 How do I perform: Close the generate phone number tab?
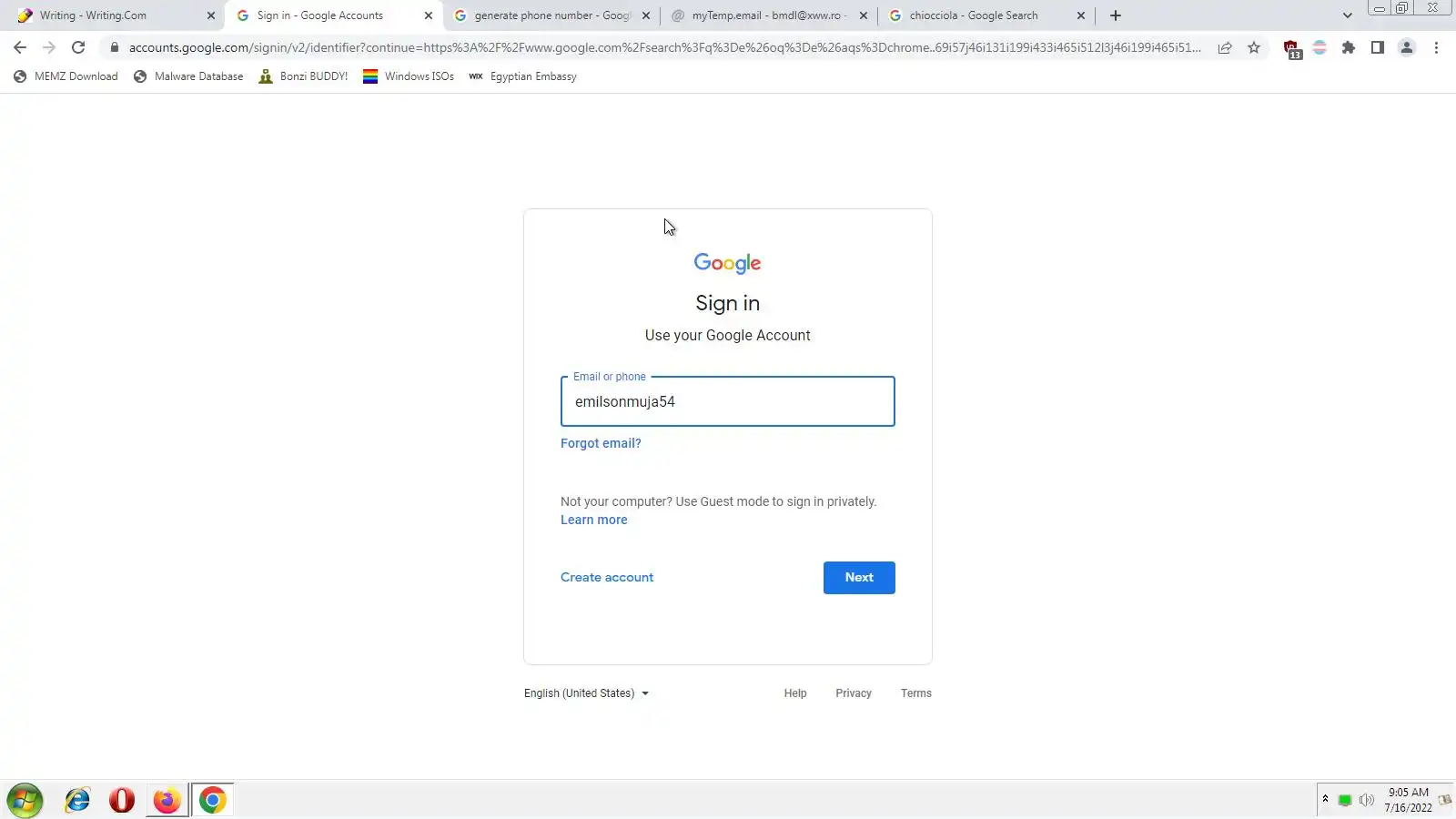tap(646, 15)
